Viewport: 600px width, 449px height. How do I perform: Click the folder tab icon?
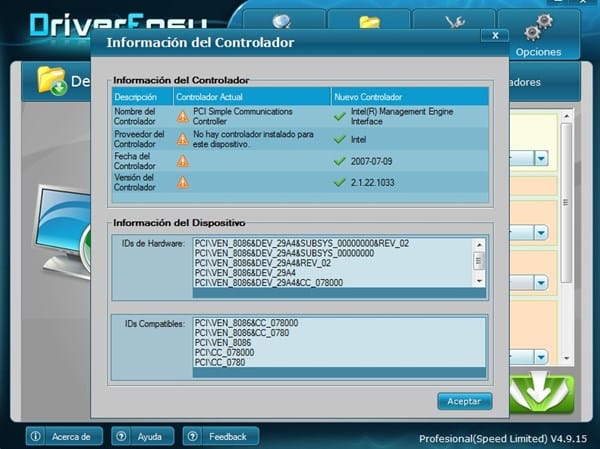(369, 22)
